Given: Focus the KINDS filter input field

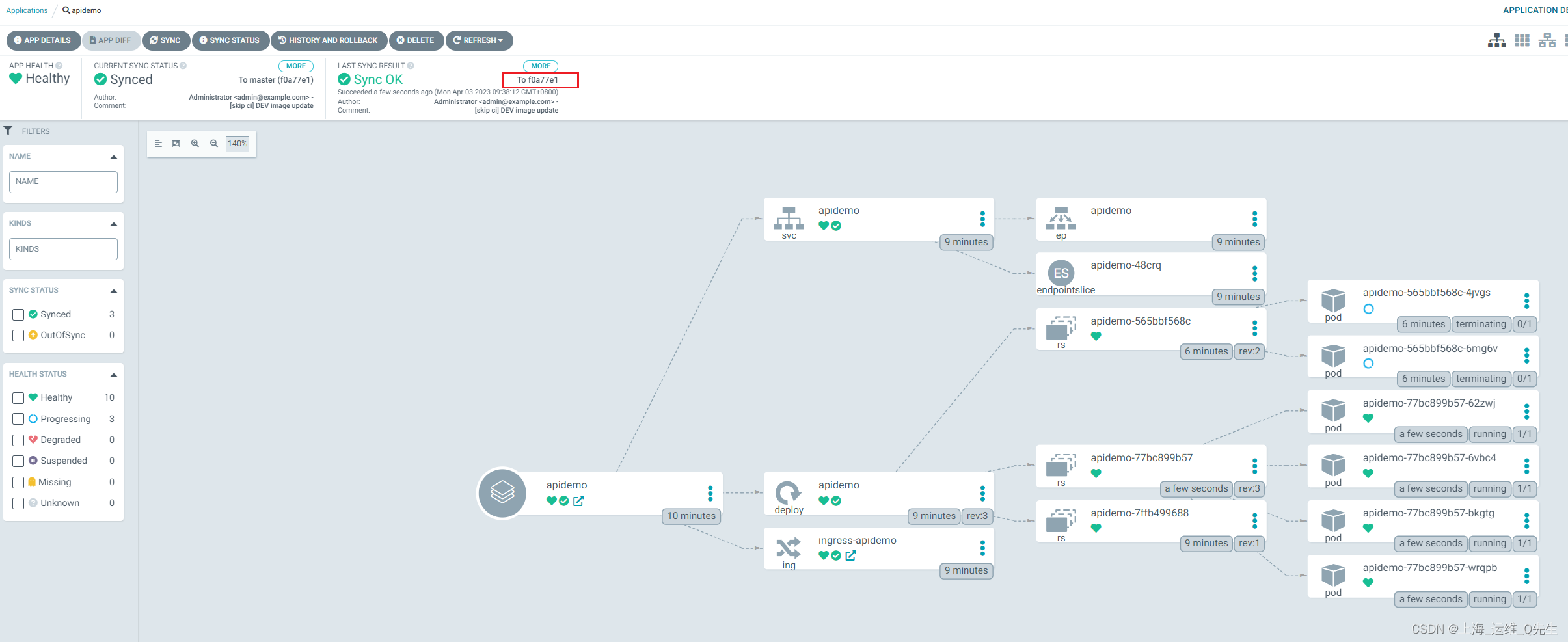Looking at the screenshot, I should coord(63,249).
